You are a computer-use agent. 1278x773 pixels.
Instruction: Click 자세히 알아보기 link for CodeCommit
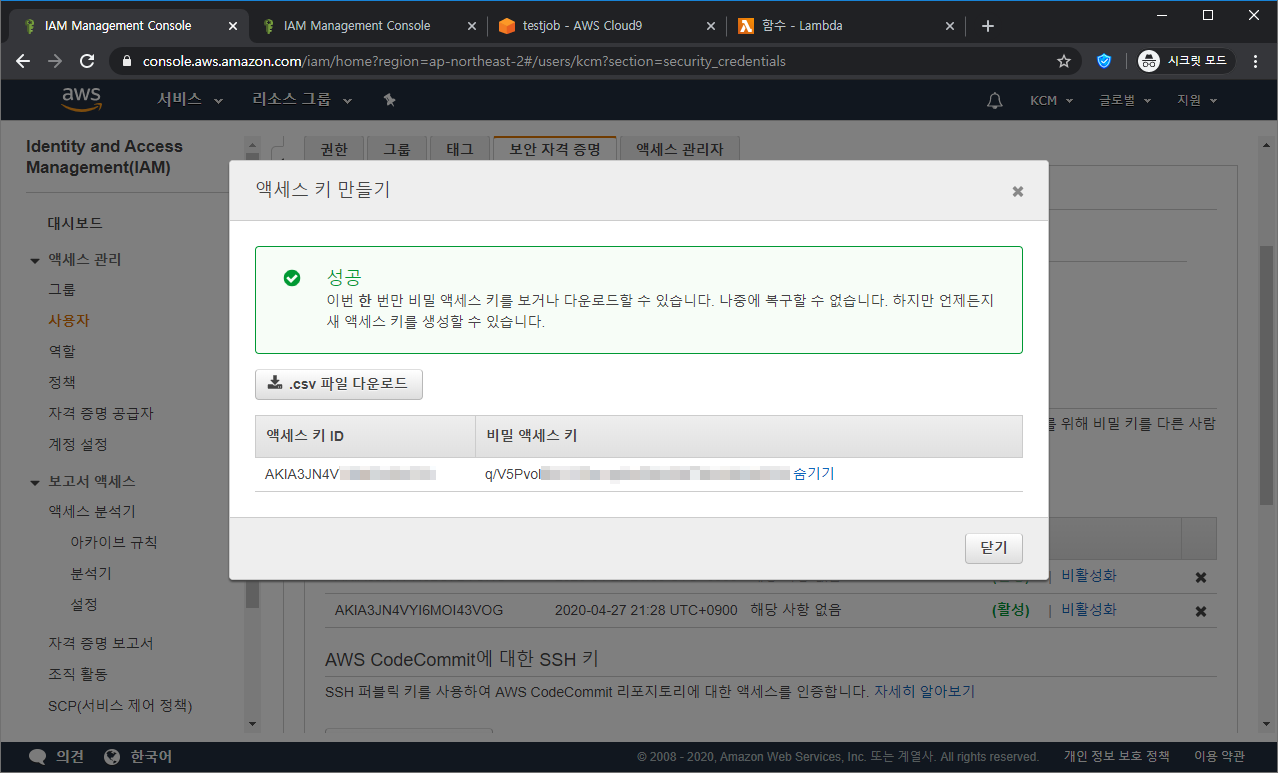click(x=924, y=691)
